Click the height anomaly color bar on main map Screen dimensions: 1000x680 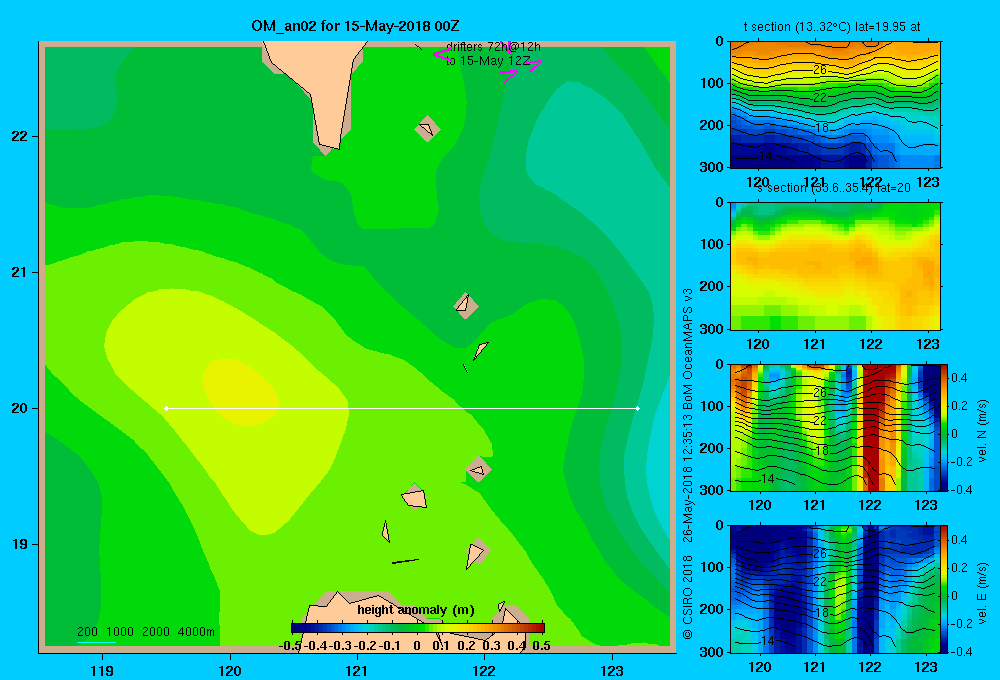[x=418, y=628]
